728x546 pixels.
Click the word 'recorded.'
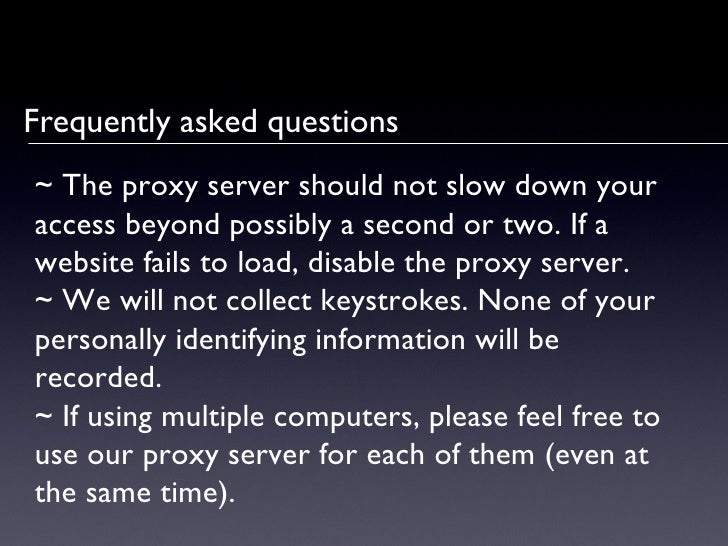click(98, 378)
